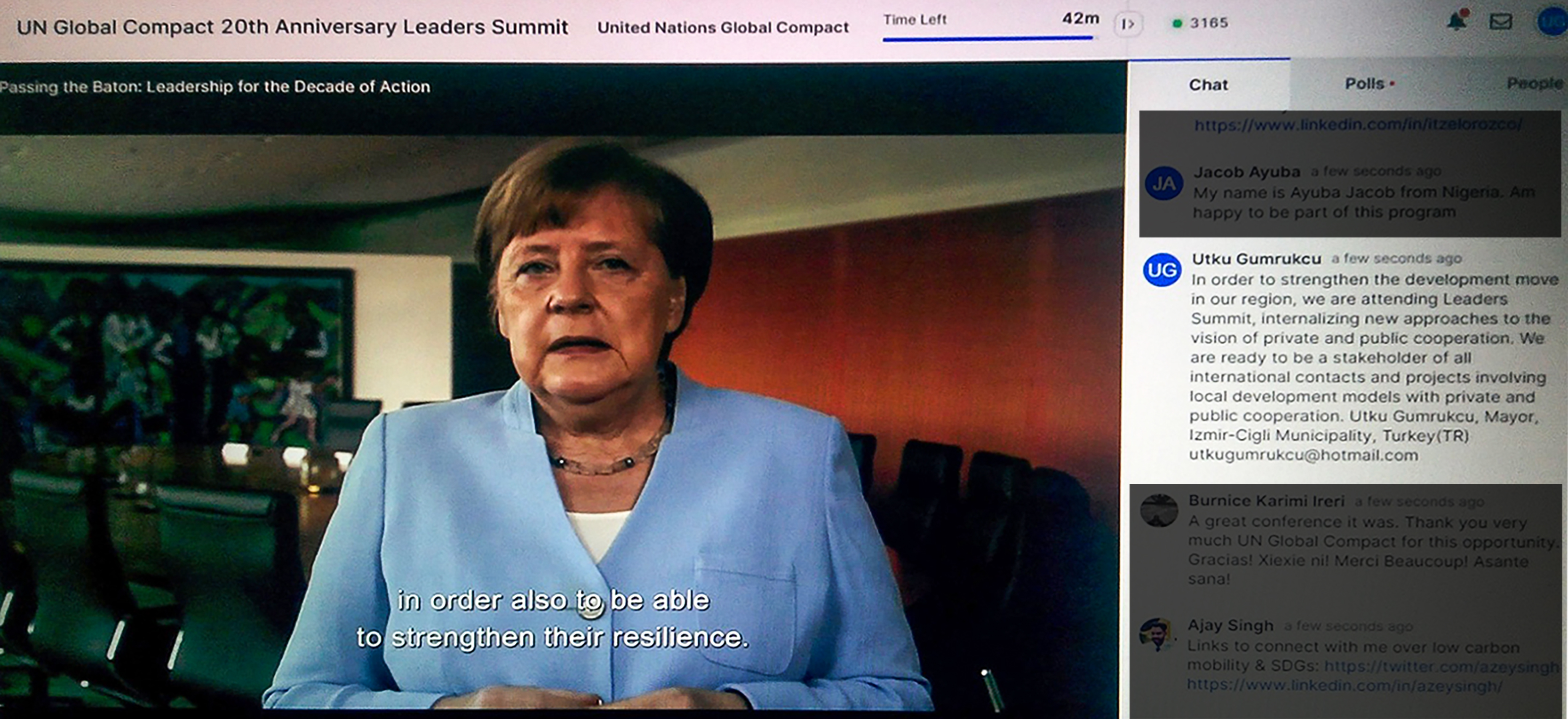This screenshot has width=1568, height=719.
Task: Open the notifications bell icon
Action: pyautogui.click(x=1456, y=21)
